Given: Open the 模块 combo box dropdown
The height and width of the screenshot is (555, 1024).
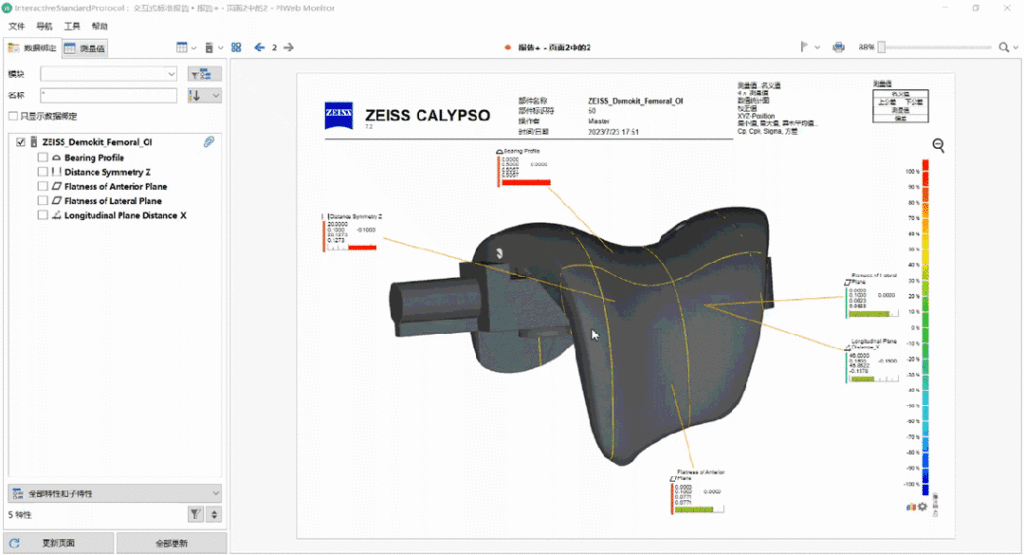Looking at the screenshot, I should coord(171,73).
